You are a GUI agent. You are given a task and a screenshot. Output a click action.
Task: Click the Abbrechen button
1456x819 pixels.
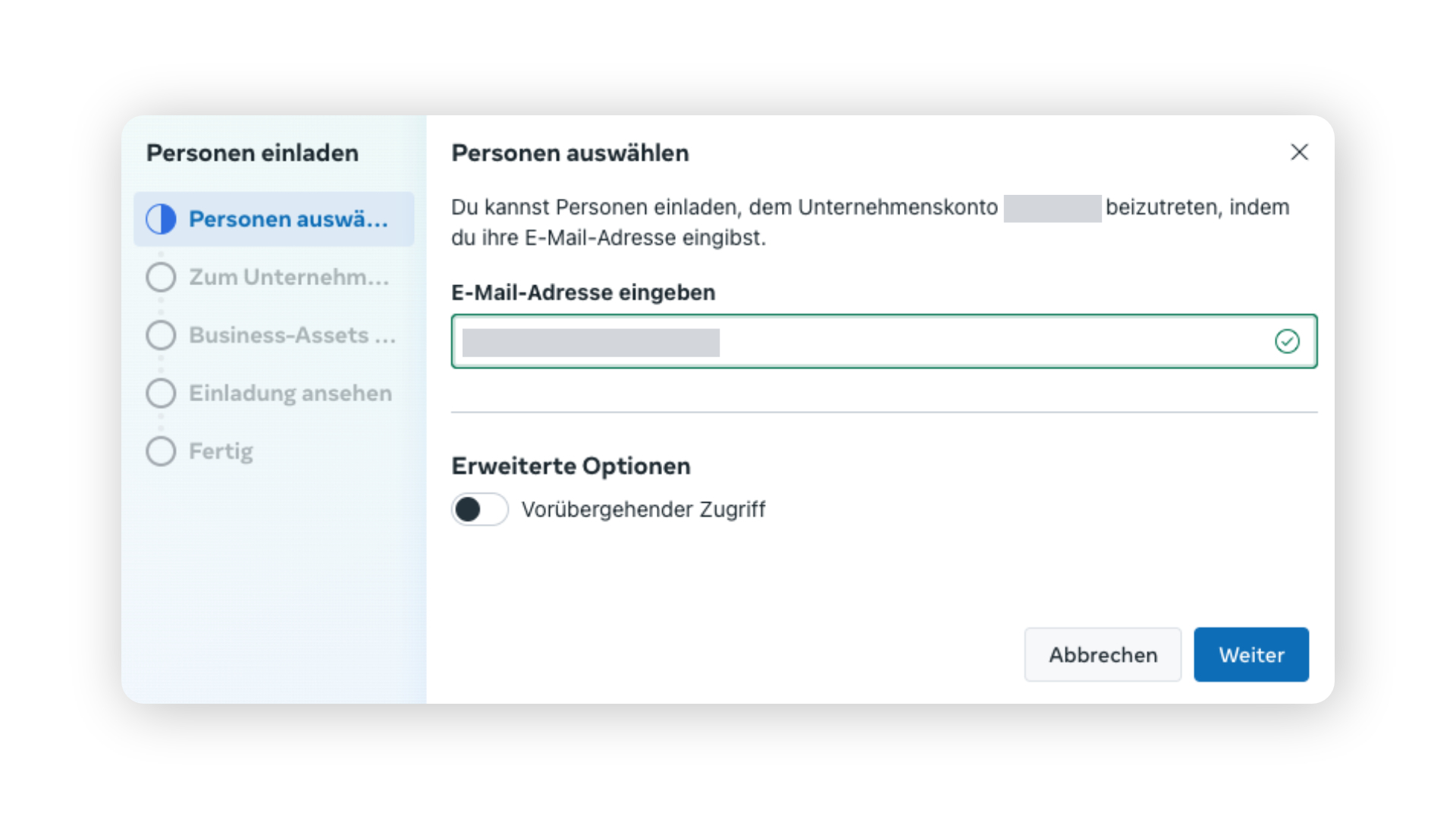1103,654
